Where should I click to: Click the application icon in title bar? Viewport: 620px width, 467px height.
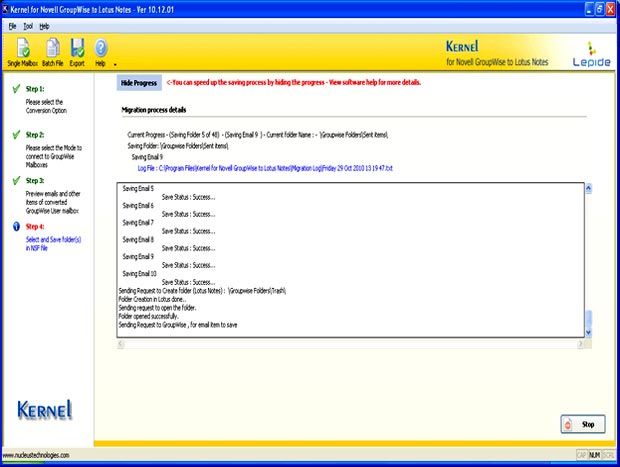pyautogui.click(x=6, y=8)
